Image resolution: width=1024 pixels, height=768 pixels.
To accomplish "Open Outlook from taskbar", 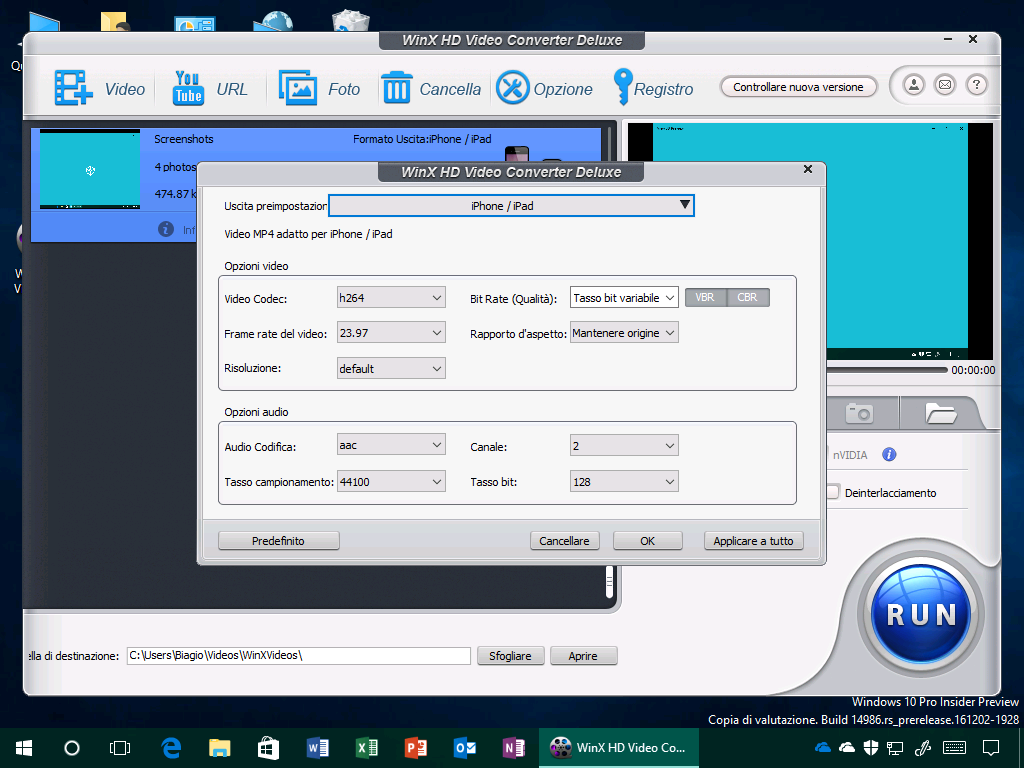I will pyautogui.click(x=464, y=748).
